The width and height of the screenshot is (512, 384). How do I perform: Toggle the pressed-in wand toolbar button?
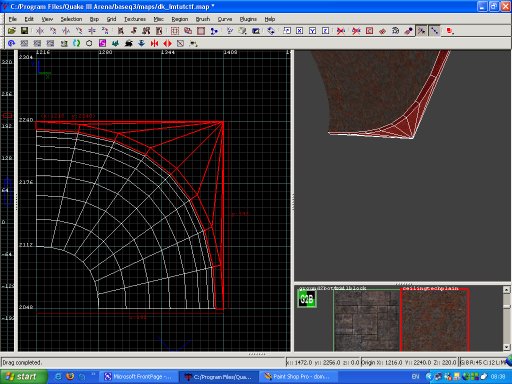422,31
